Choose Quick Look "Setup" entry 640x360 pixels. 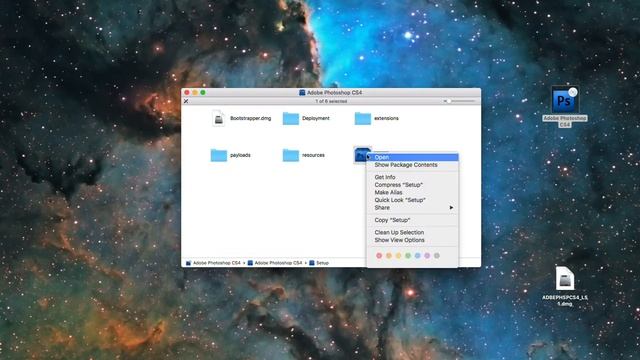[412, 200]
